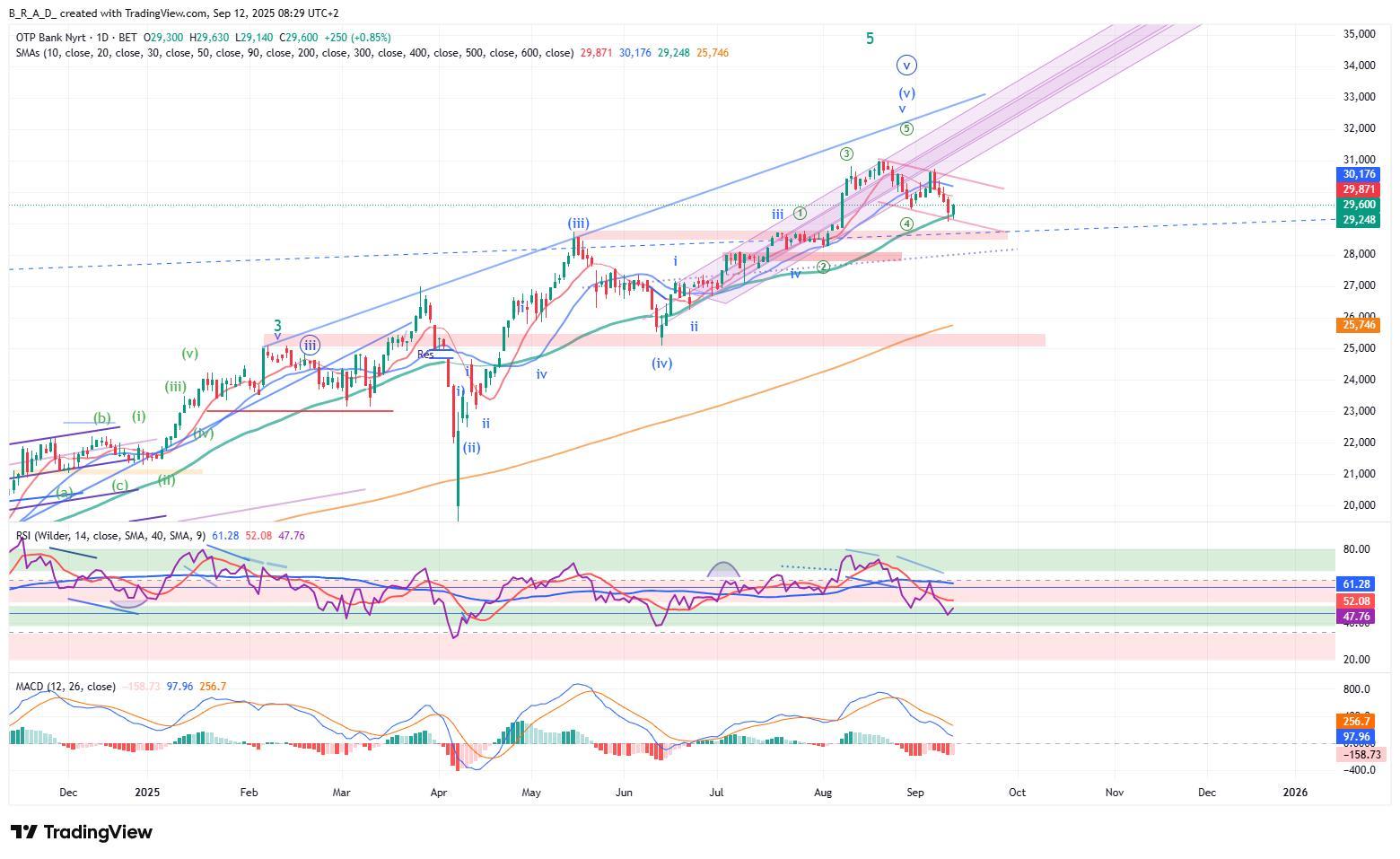Select the Res annotation label
Viewport: 1400px width, 859px height.
[425, 355]
